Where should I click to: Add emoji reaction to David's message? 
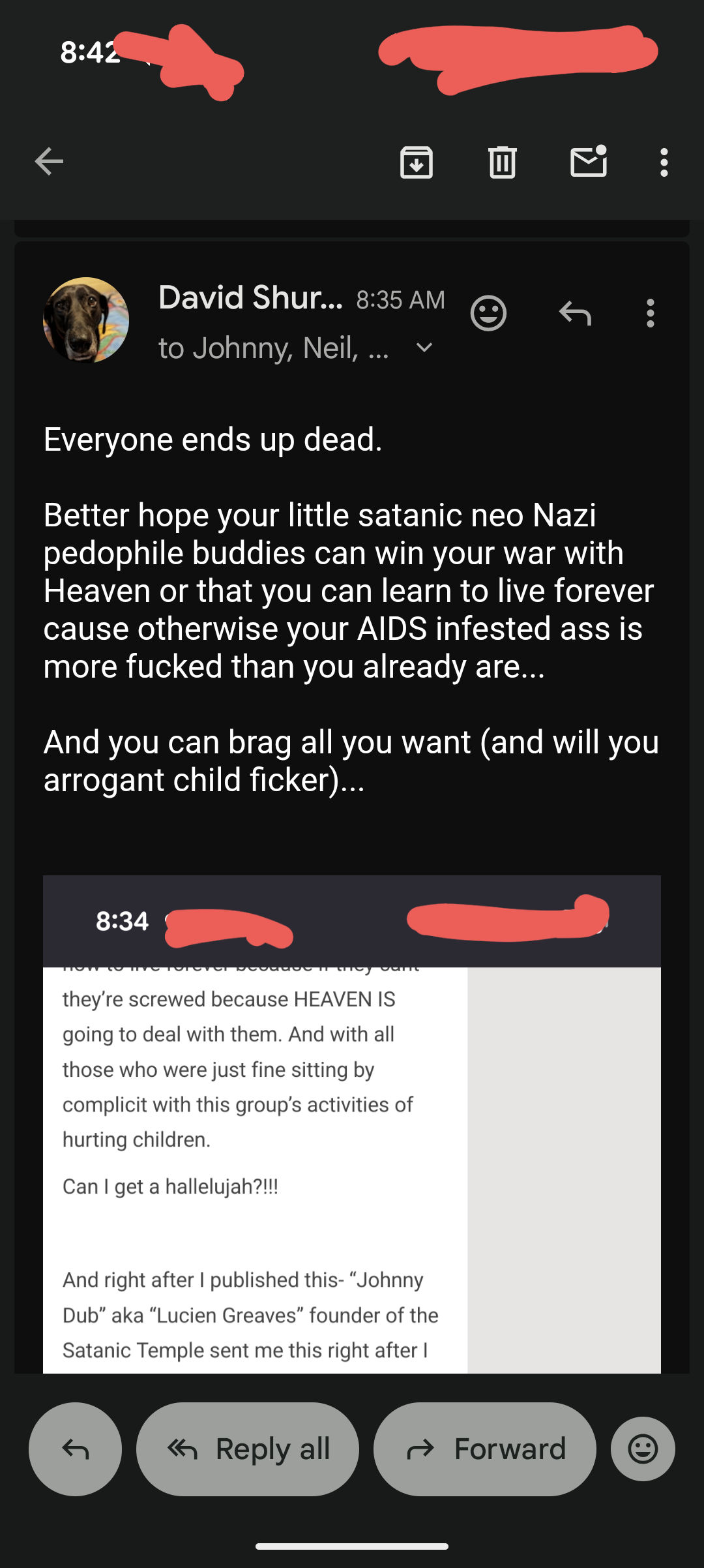pyautogui.click(x=488, y=314)
